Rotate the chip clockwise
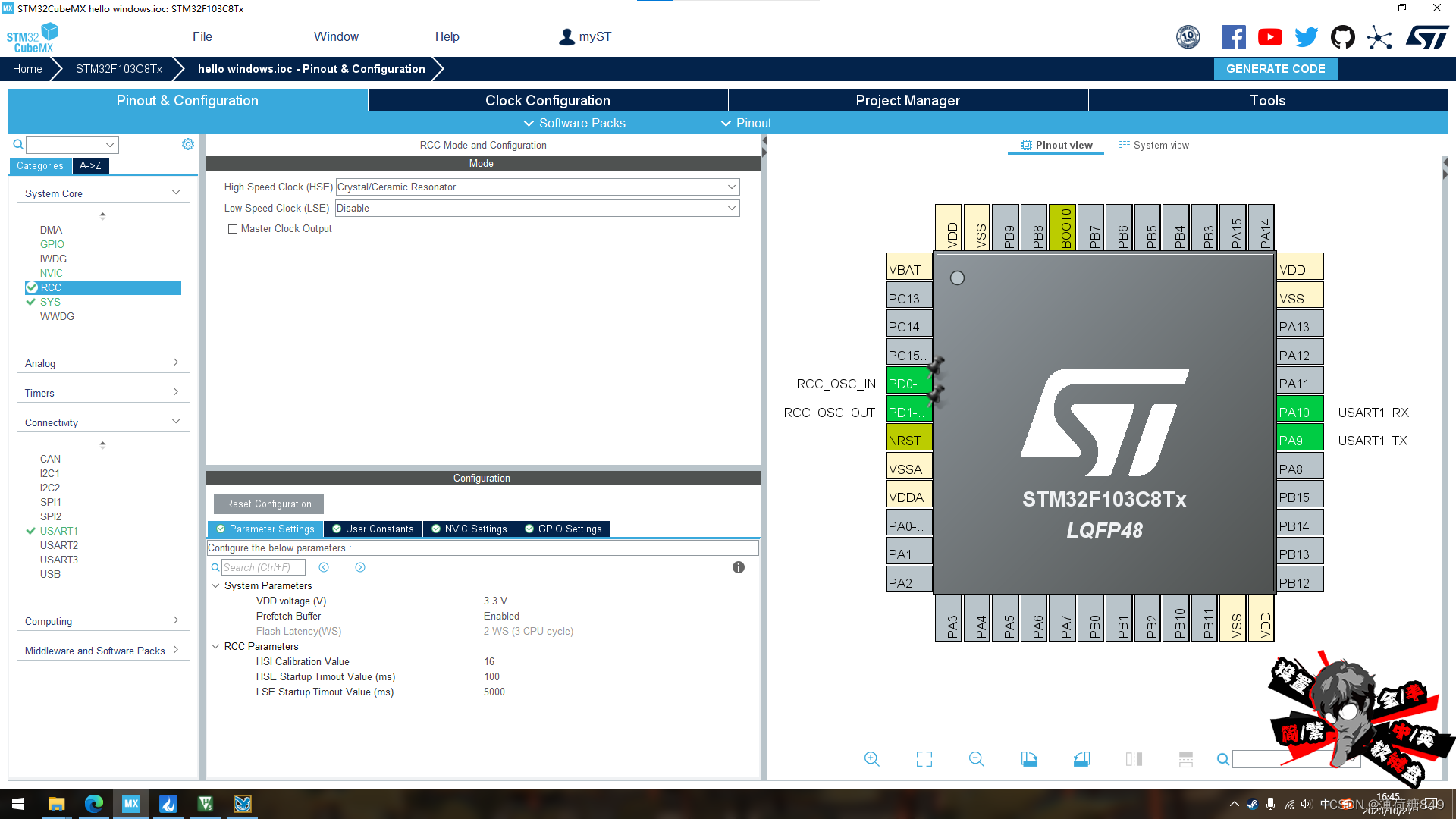Image resolution: width=1456 pixels, height=819 pixels. pyautogui.click(x=1029, y=758)
